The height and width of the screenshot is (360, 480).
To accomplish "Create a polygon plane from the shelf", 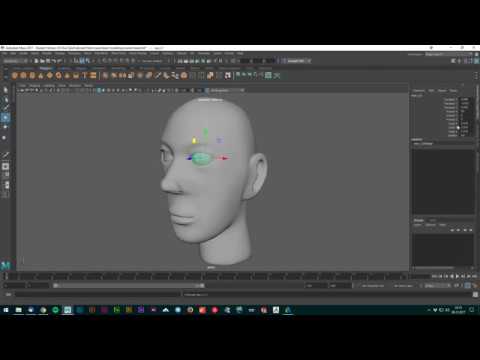I will [50, 76].
